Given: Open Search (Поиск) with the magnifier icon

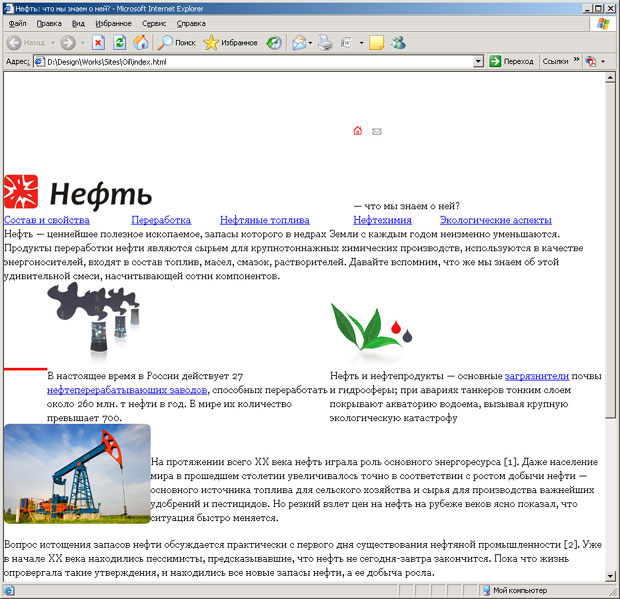Looking at the screenshot, I should (x=177, y=43).
